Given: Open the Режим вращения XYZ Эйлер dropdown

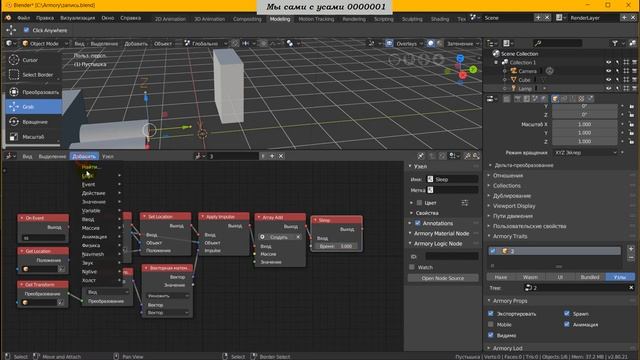Looking at the screenshot, I should [585, 153].
